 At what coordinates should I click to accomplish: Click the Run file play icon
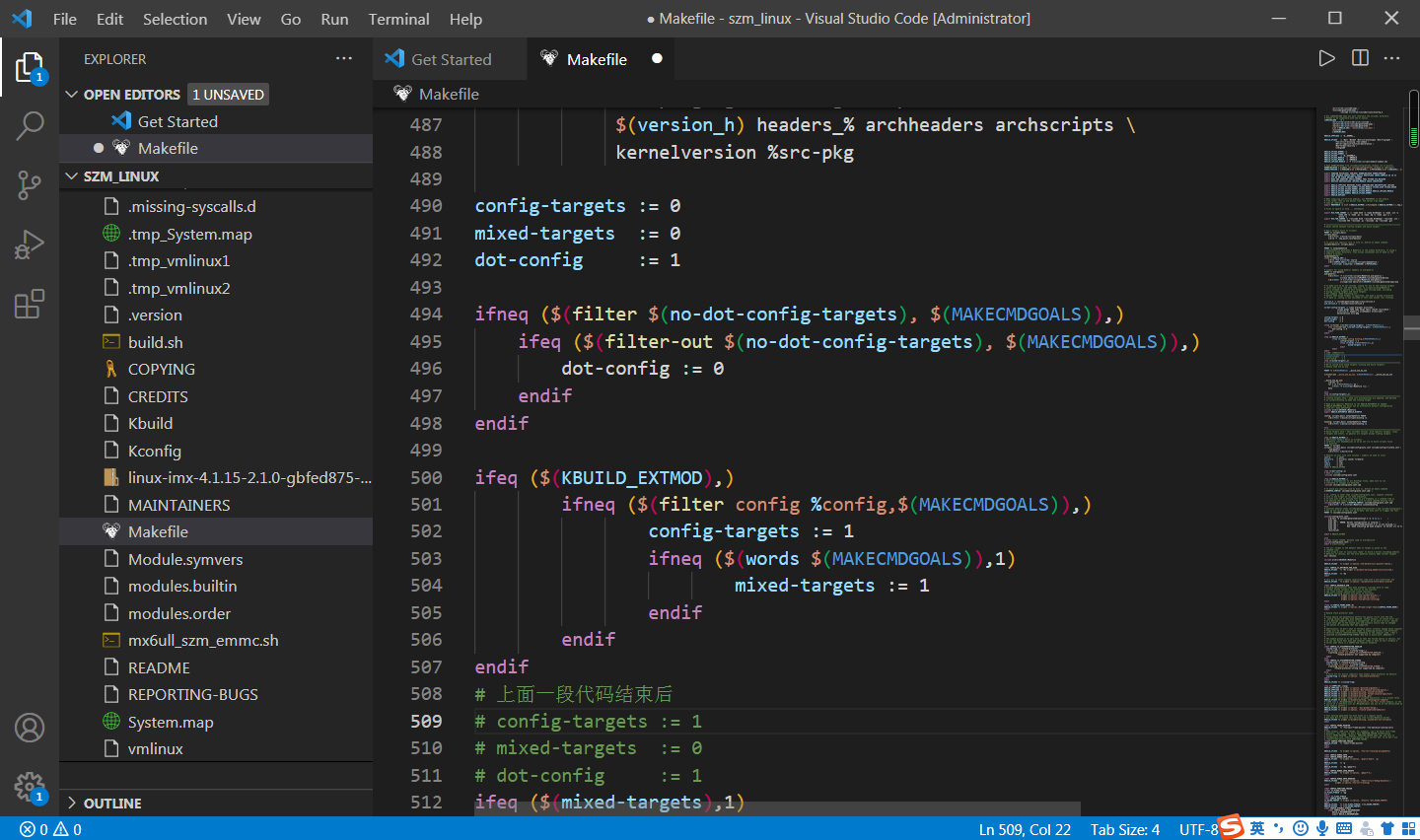pos(1327,58)
